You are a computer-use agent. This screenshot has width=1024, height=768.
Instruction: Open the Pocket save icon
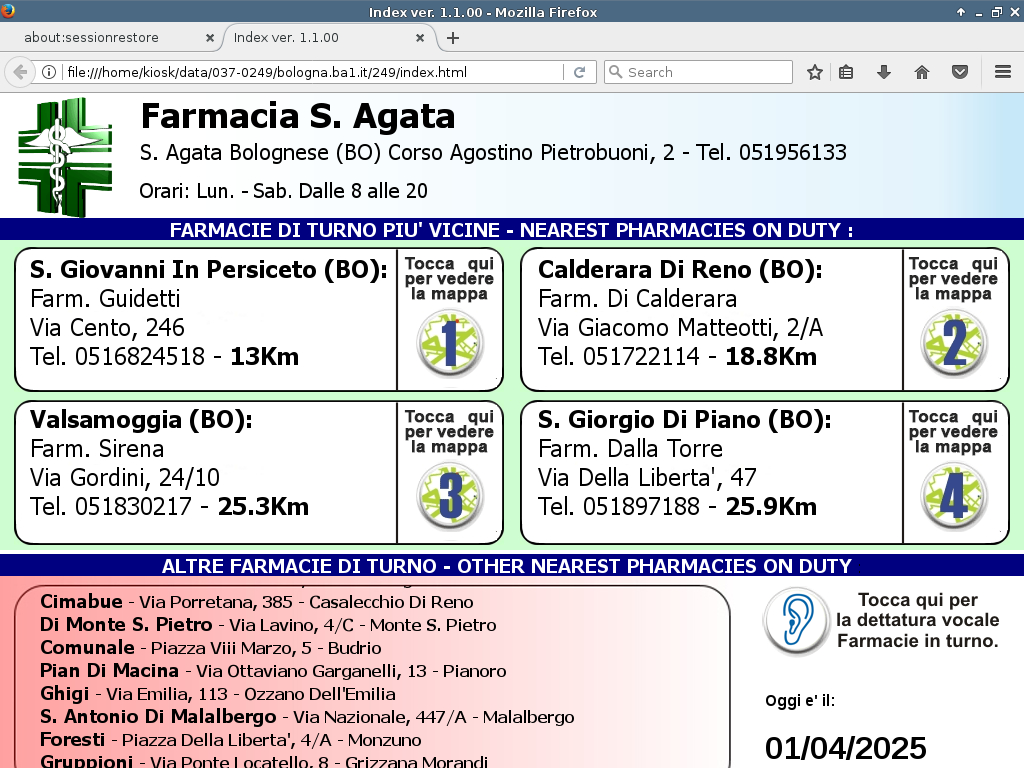[959, 72]
